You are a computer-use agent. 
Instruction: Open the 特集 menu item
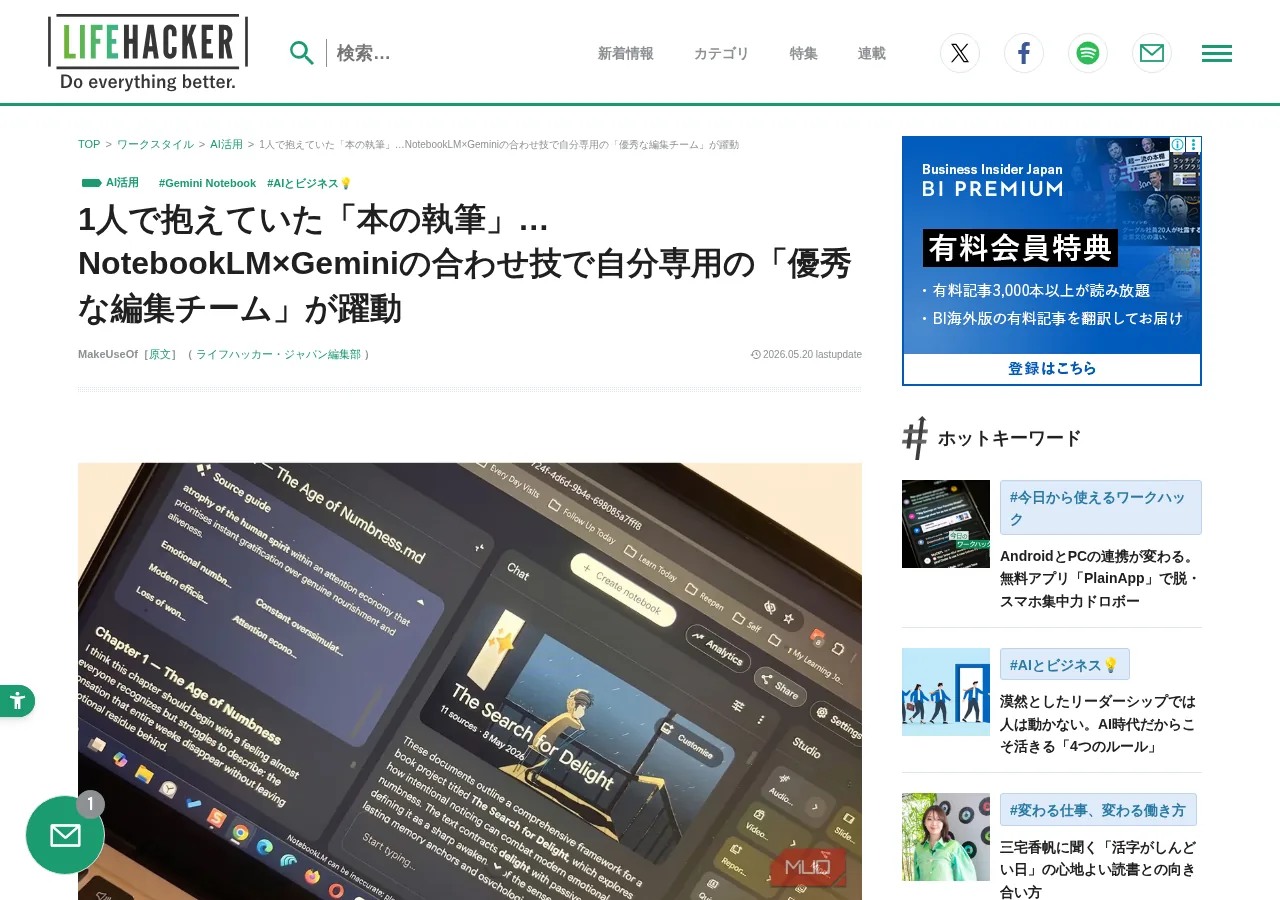click(x=803, y=53)
